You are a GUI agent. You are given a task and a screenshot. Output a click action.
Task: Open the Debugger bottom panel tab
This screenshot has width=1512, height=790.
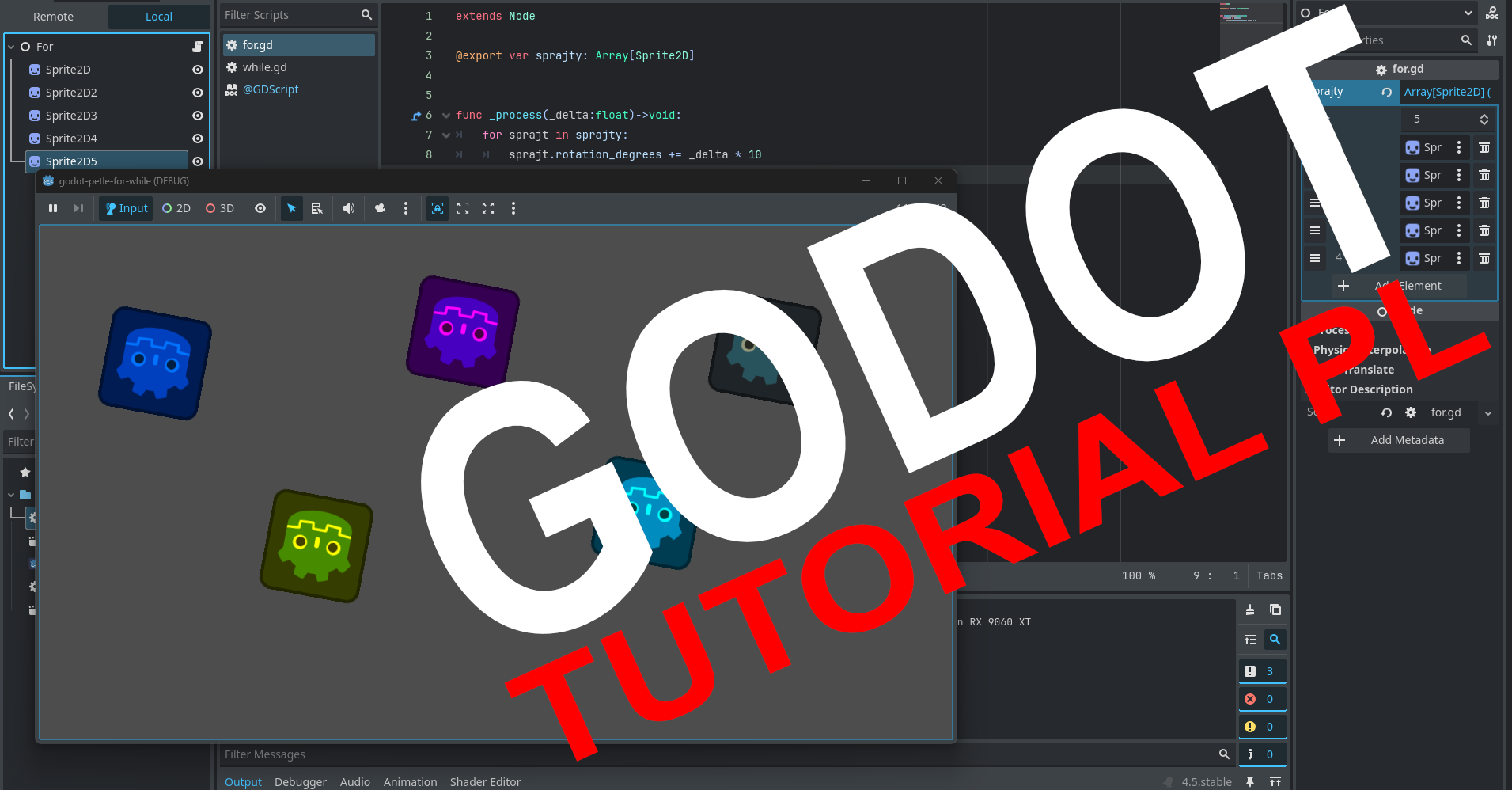(x=300, y=781)
